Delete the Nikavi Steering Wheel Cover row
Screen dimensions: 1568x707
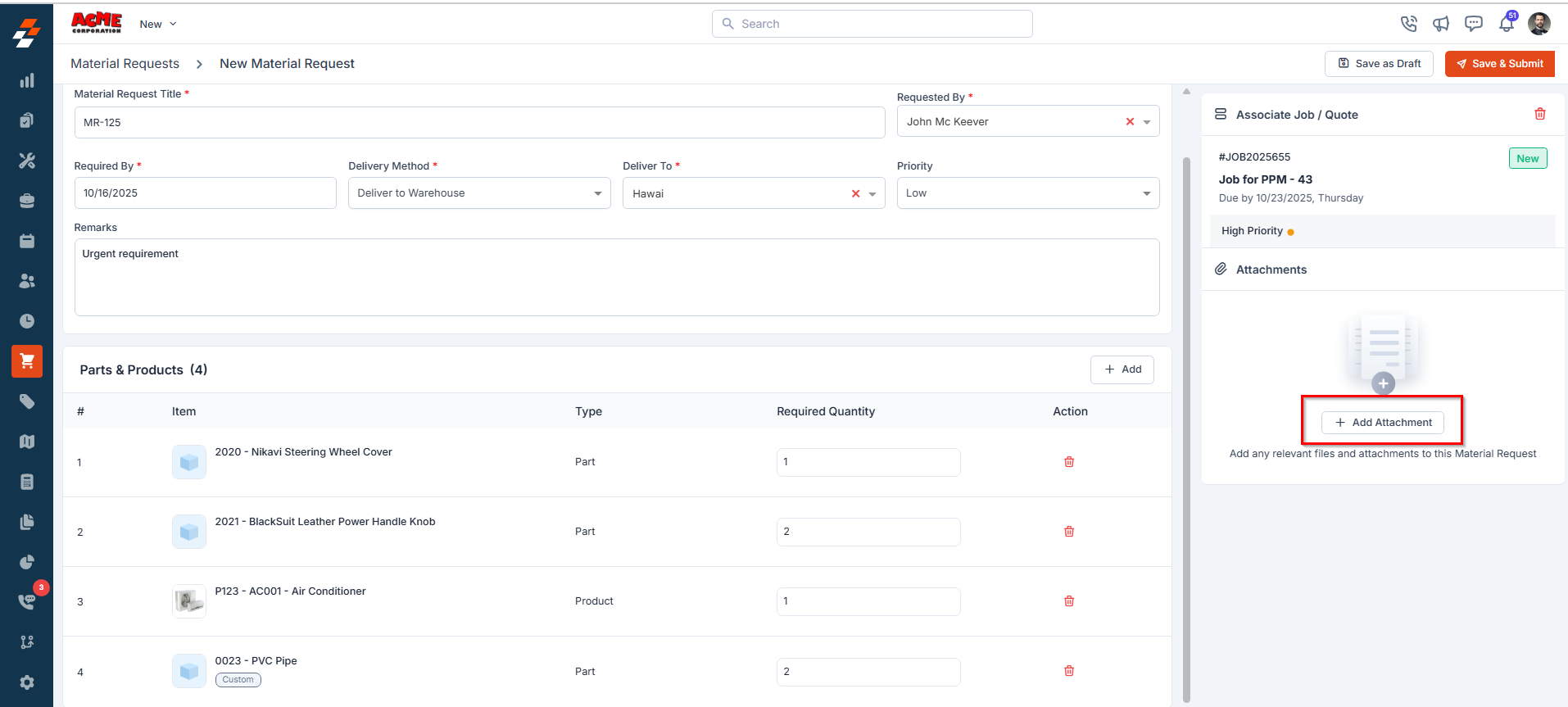coord(1069,462)
